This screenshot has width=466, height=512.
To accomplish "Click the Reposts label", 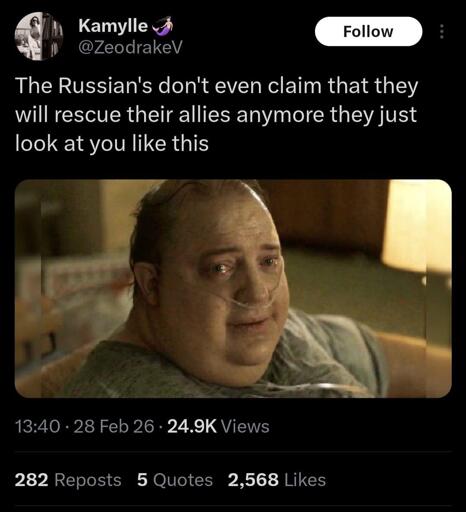I will click(88, 480).
